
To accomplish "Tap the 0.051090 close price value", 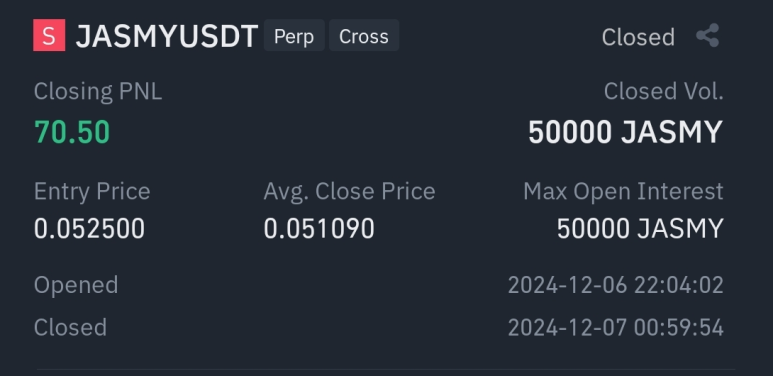I will tap(319, 229).
